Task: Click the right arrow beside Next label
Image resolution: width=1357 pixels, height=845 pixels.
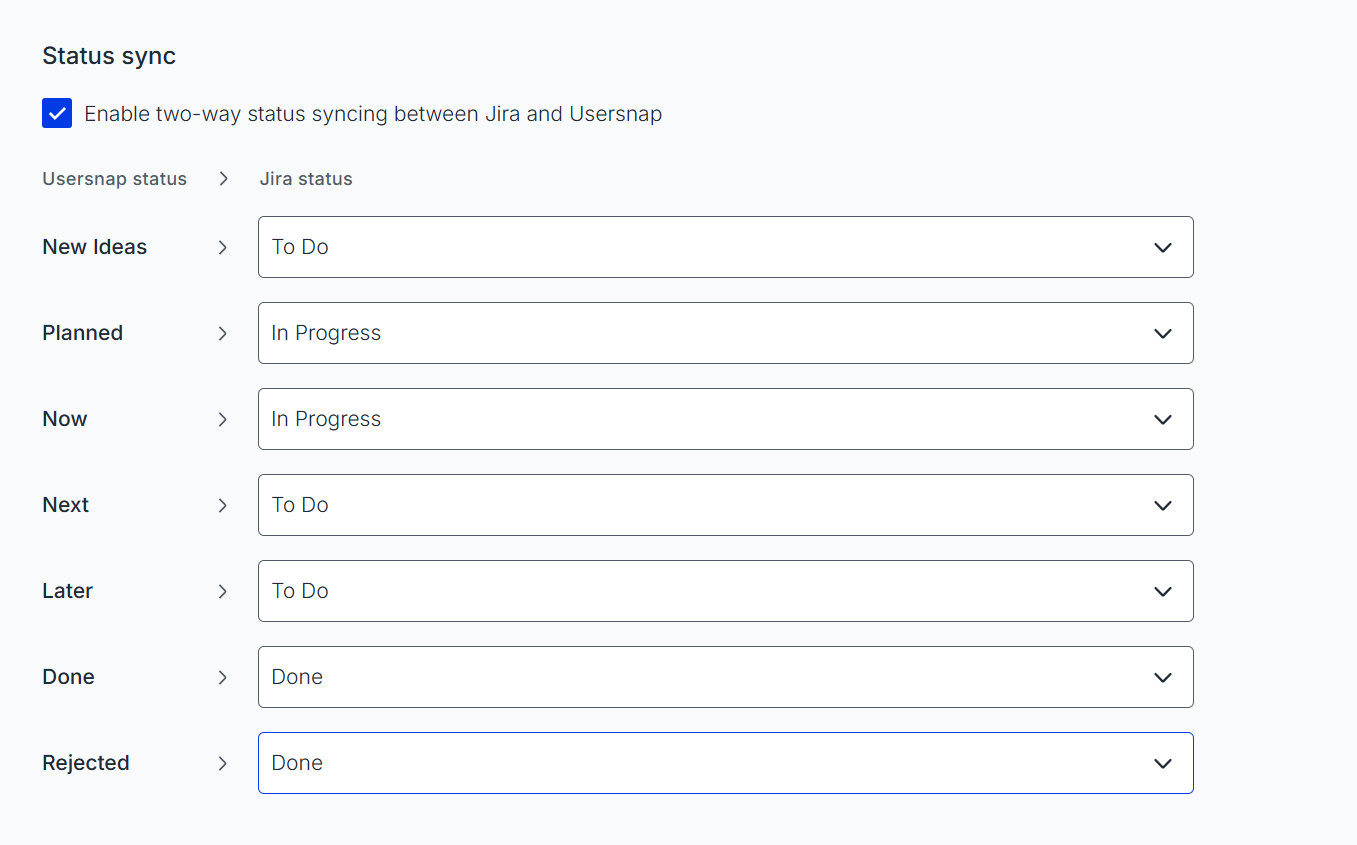Action: click(223, 505)
